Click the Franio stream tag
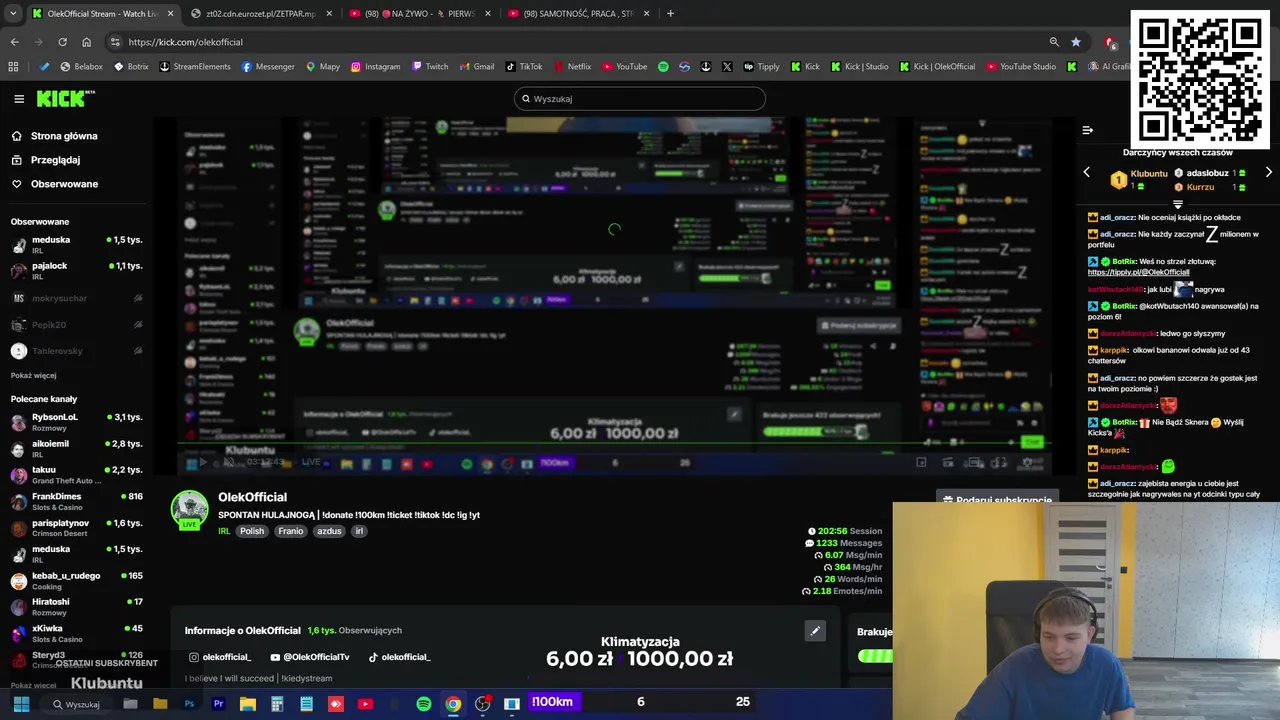The height and width of the screenshot is (720, 1280). (x=290, y=531)
